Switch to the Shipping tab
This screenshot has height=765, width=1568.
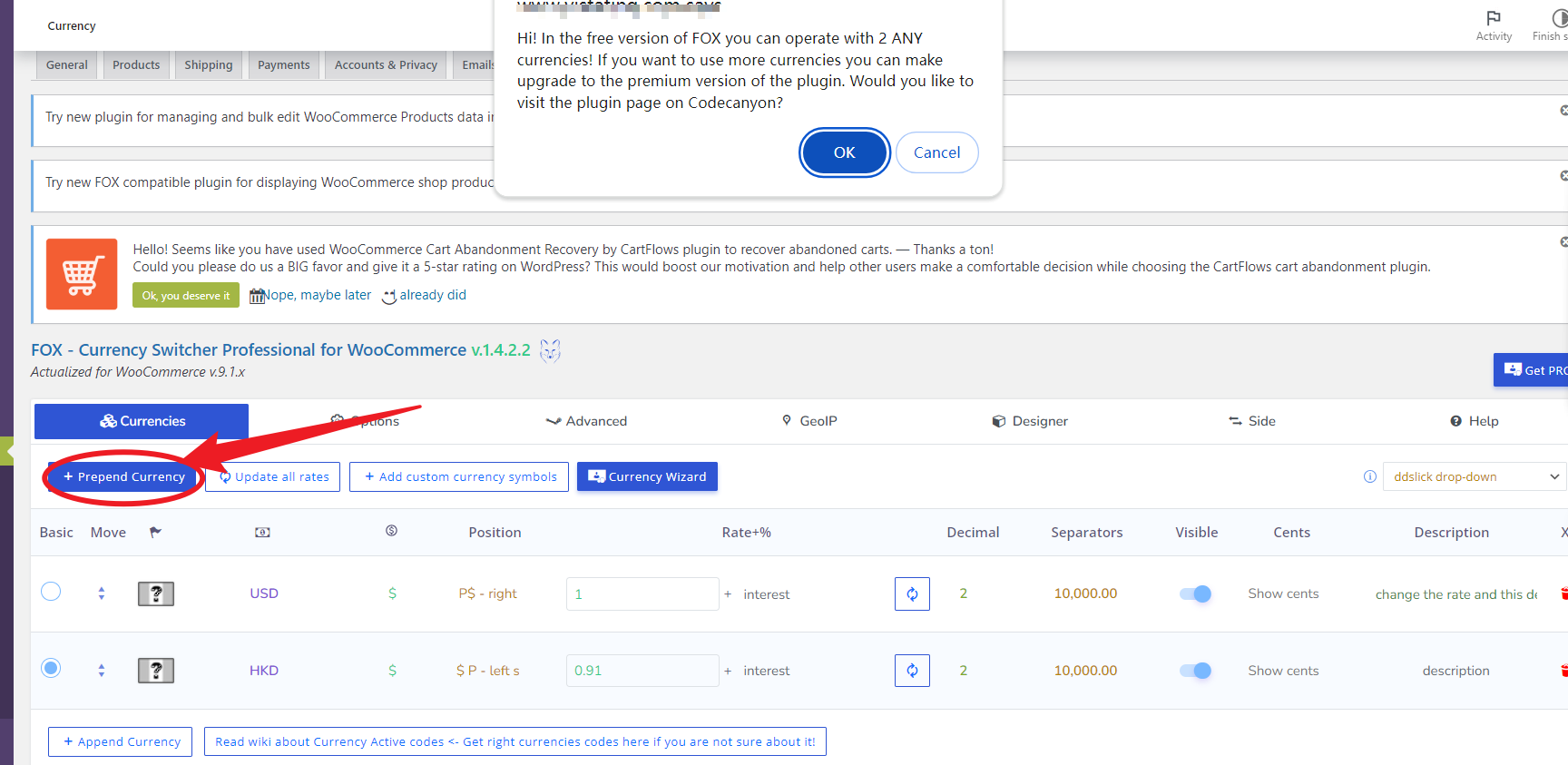coord(209,65)
